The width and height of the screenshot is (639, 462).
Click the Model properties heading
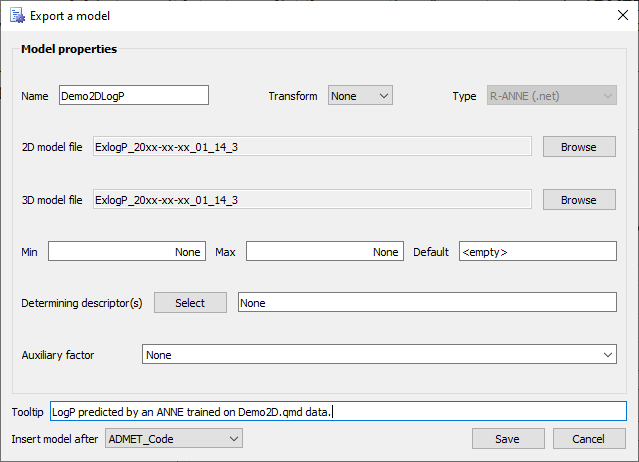pos(69,49)
